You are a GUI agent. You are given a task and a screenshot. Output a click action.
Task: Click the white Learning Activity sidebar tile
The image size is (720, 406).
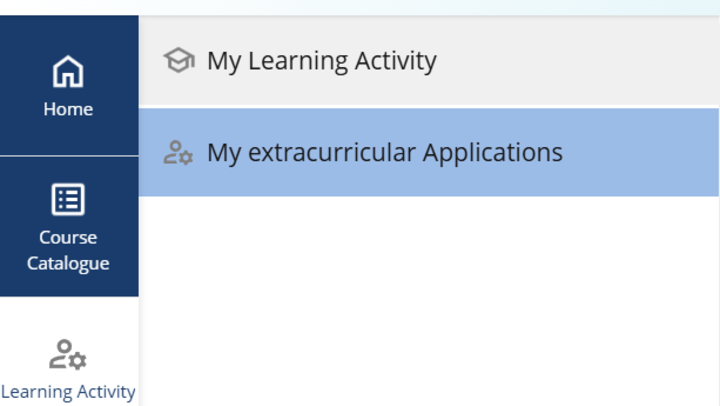69,351
